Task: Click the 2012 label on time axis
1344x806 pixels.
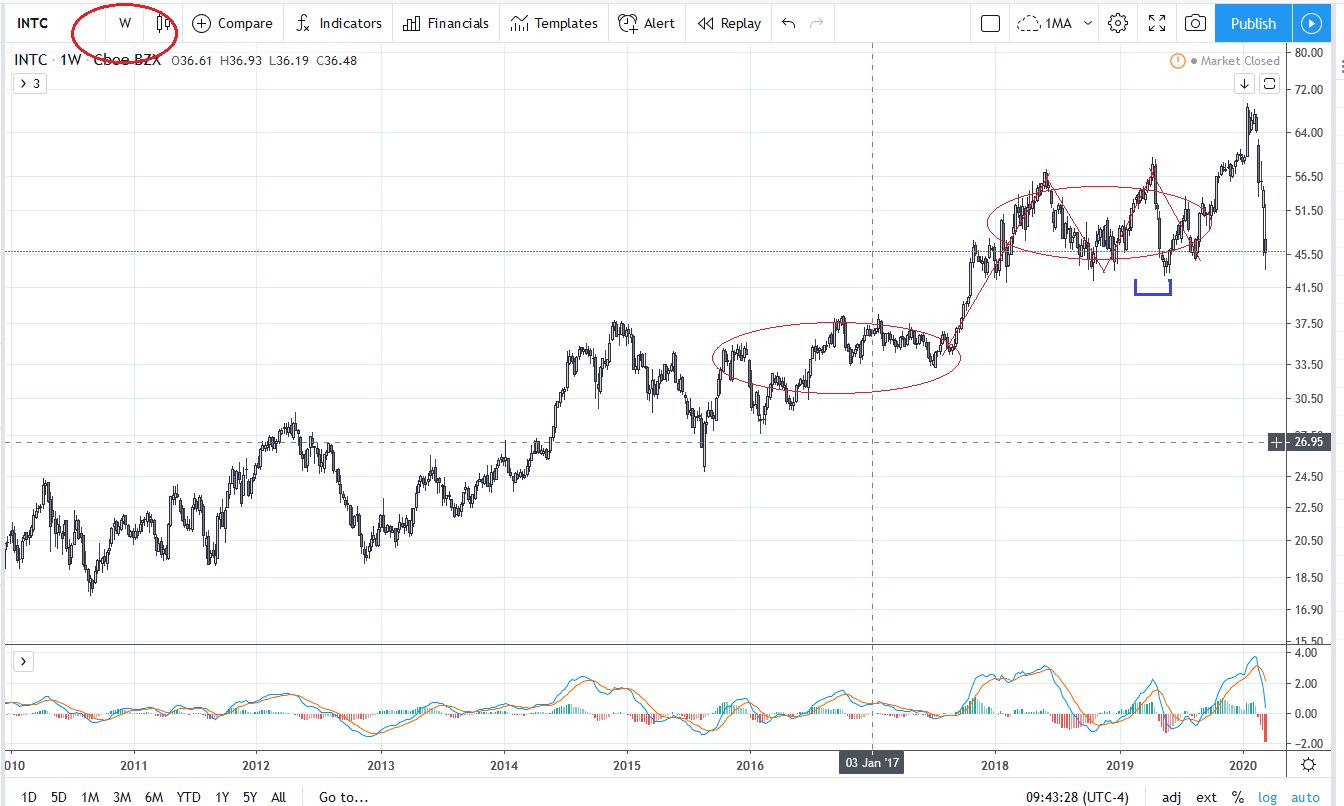Action: tap(257, 765)
